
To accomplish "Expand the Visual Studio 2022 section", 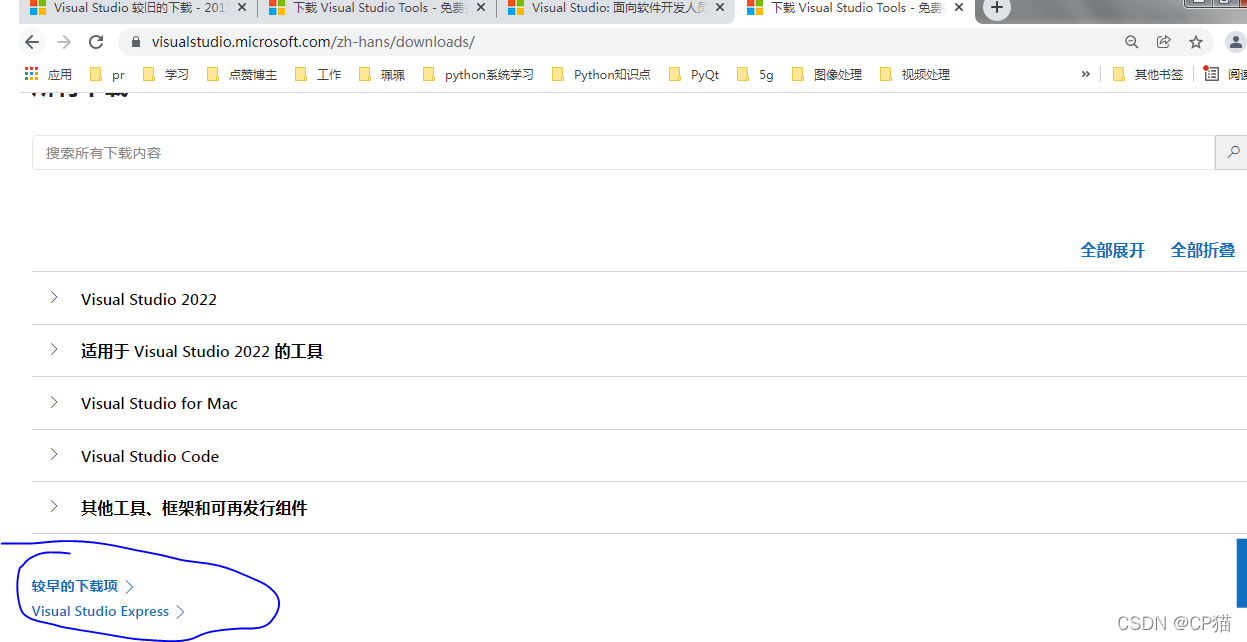I will [639, 298].
